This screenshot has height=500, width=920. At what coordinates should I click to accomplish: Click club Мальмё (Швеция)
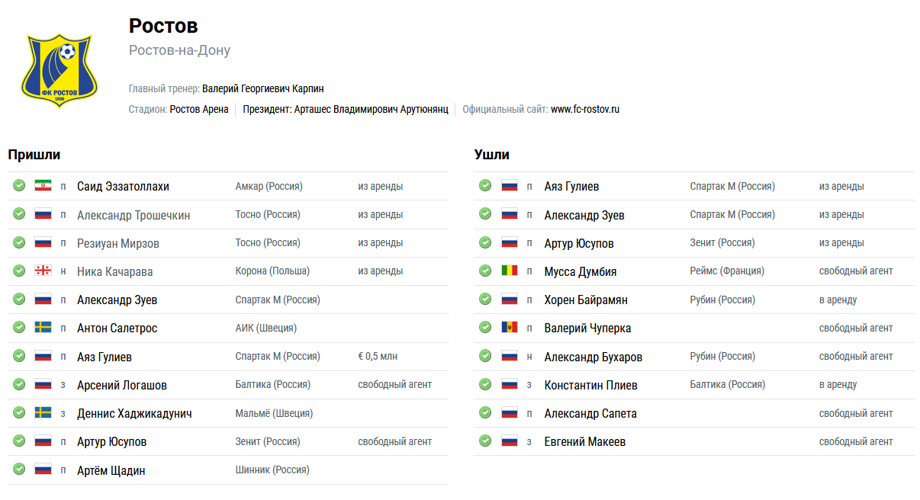pos(274,413)
